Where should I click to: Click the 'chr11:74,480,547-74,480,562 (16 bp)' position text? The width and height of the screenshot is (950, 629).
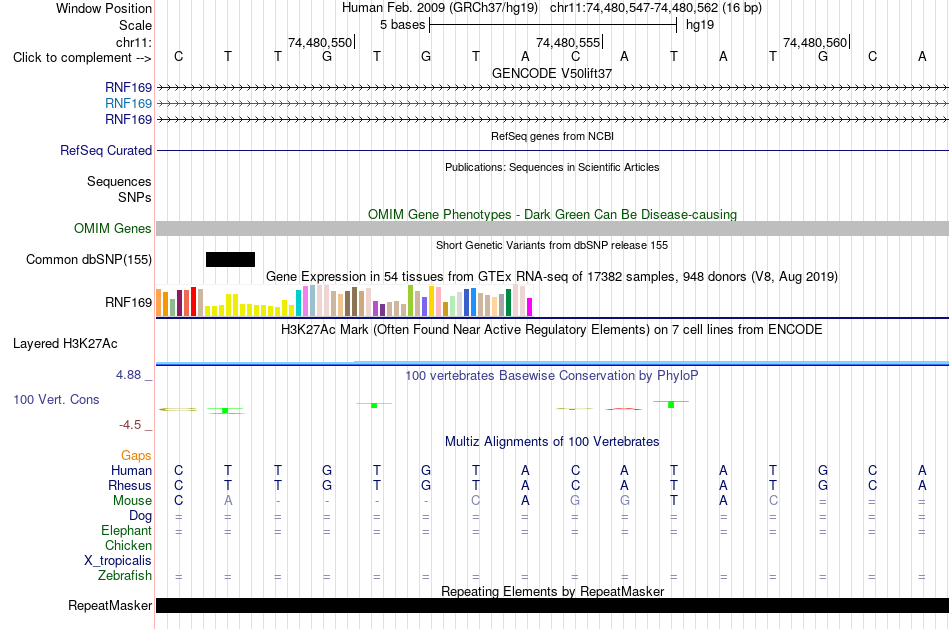click(656, 8)
